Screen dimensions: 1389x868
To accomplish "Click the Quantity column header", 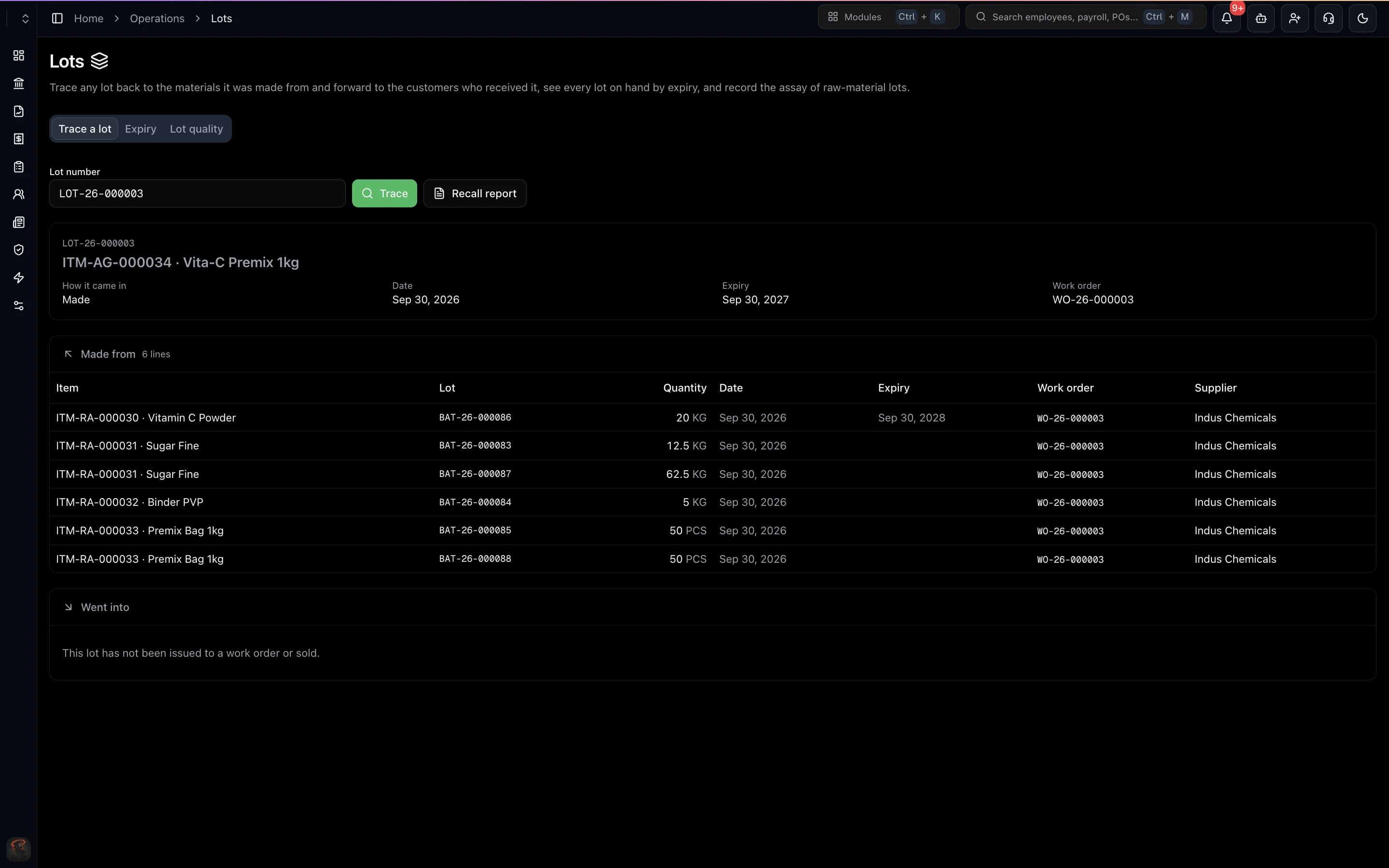I will coord(684,388).
